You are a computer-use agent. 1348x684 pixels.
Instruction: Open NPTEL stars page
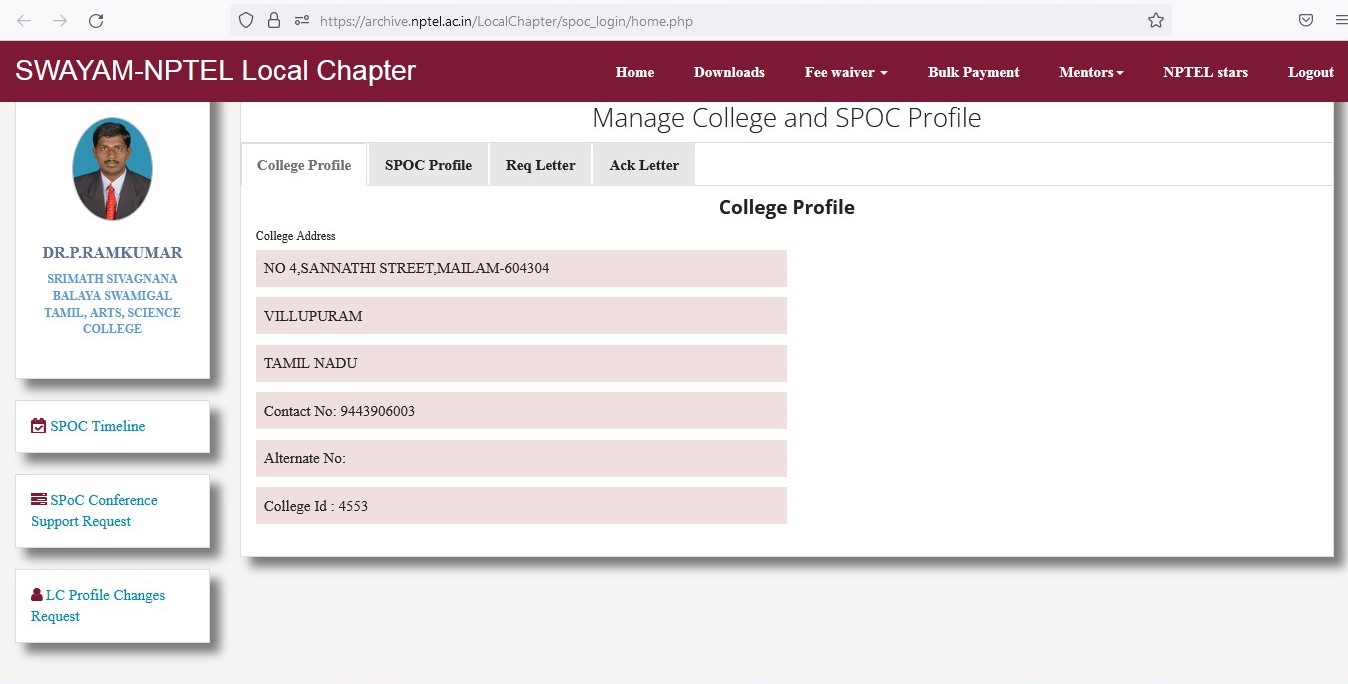[1205, 72]
